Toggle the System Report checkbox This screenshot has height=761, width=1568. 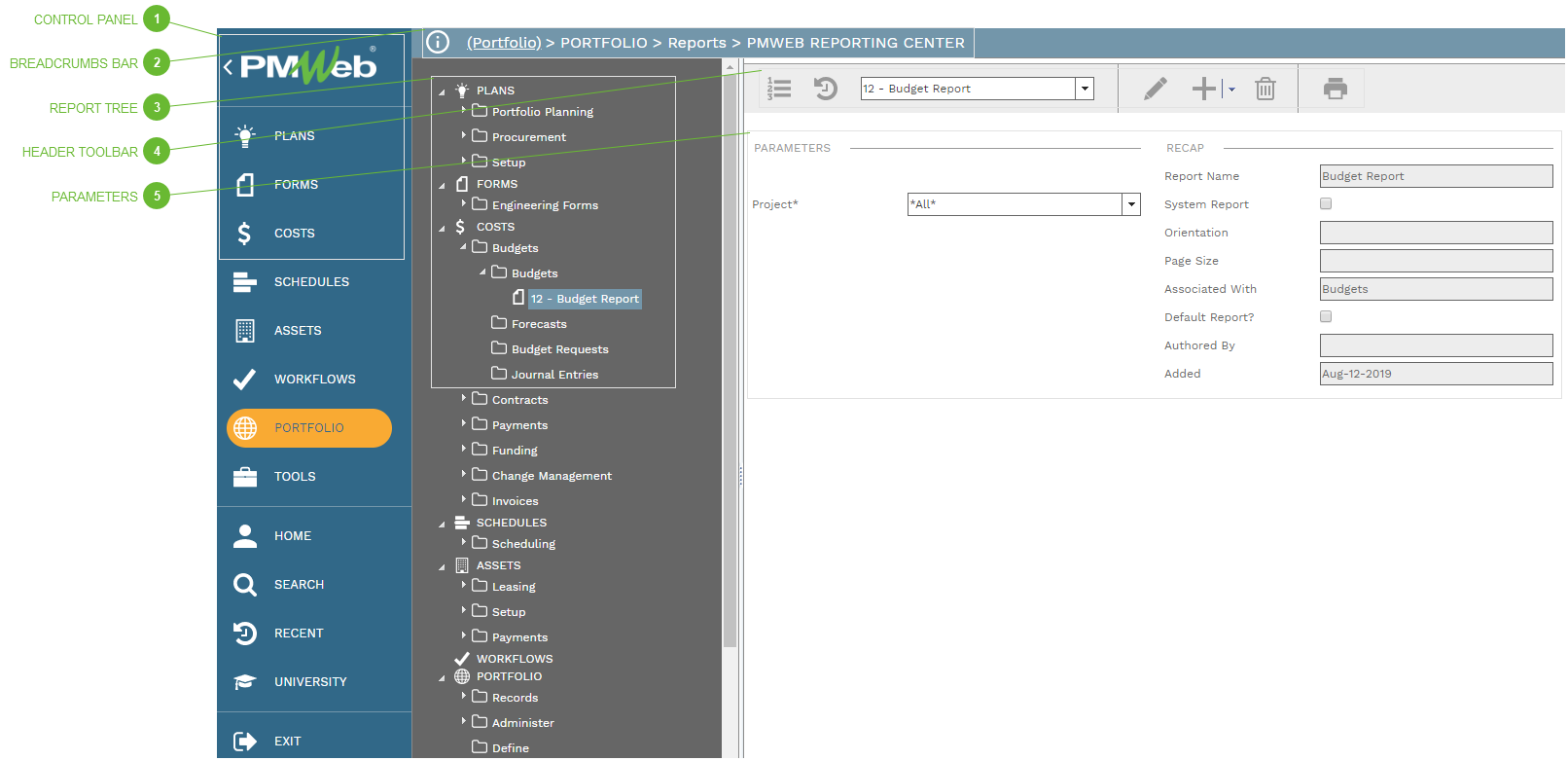pos(1325,204)
